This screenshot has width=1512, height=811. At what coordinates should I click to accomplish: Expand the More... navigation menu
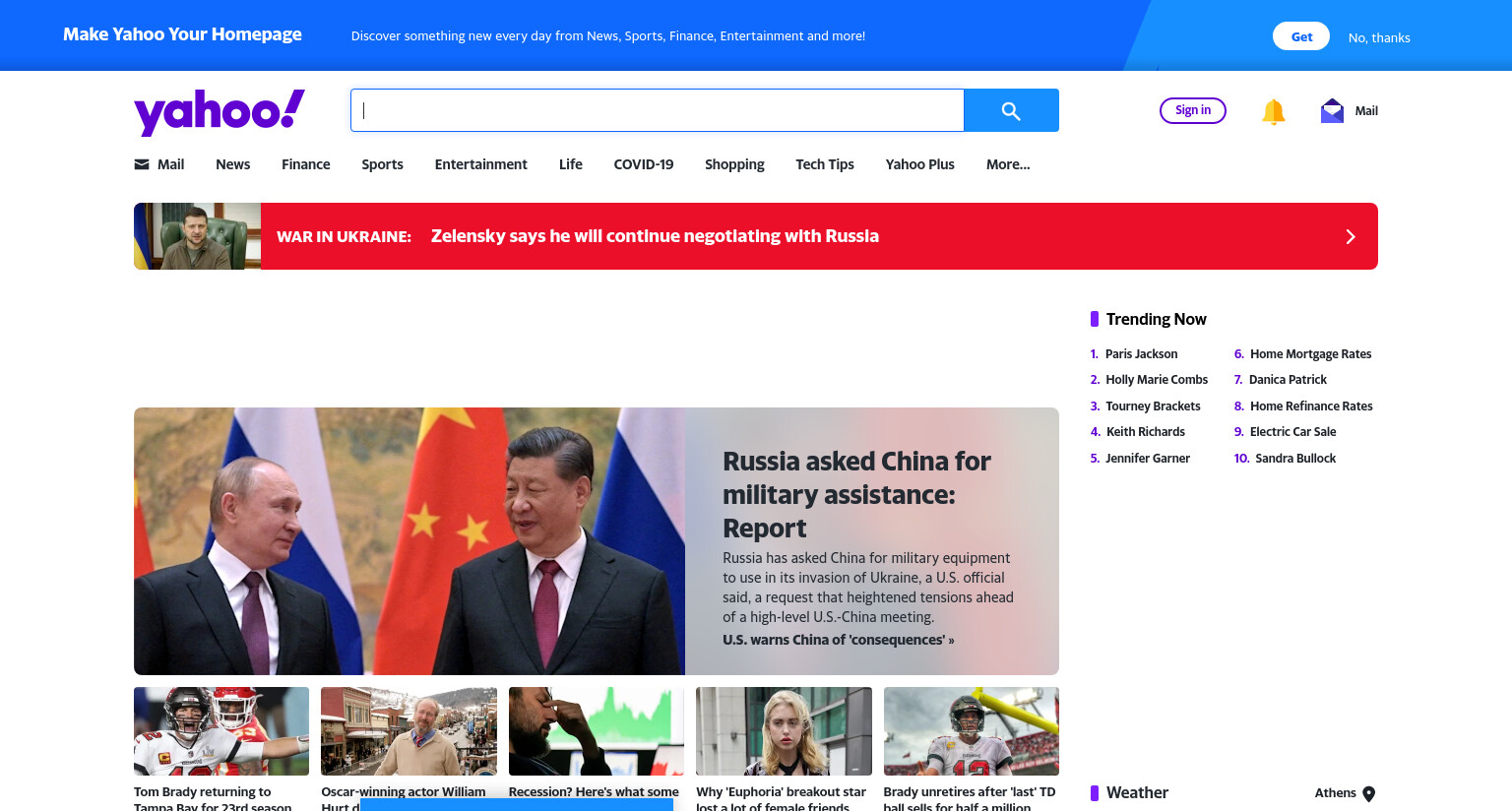tap(1008, 164)
